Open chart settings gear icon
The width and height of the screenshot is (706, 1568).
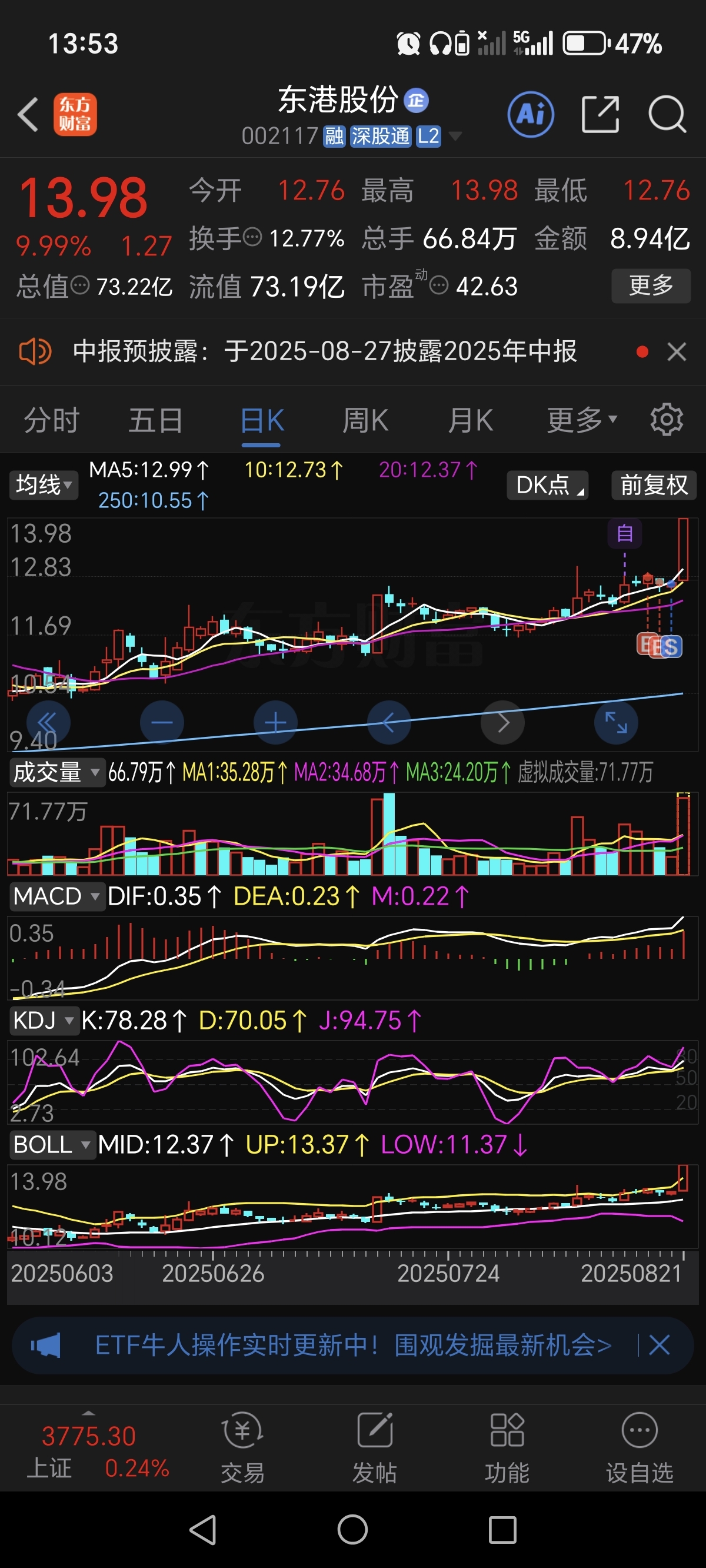pos(667,420)
